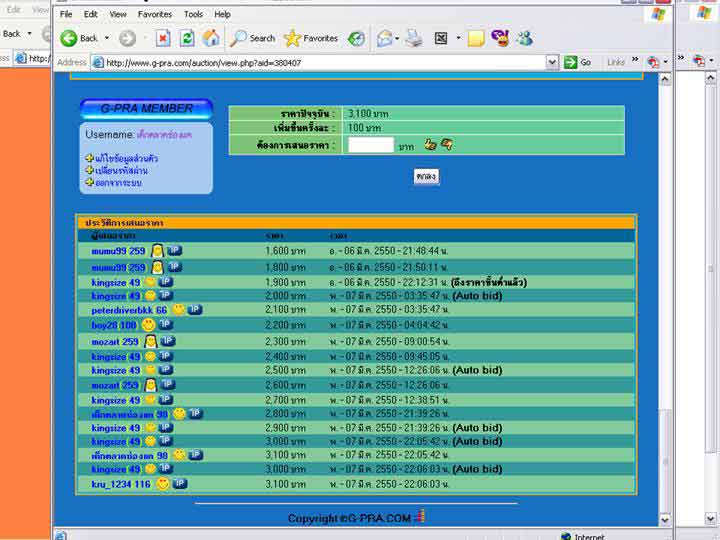Click the IP badge beside kru_1234
This screenshot has width=720, height=540.
click(180, 484)
